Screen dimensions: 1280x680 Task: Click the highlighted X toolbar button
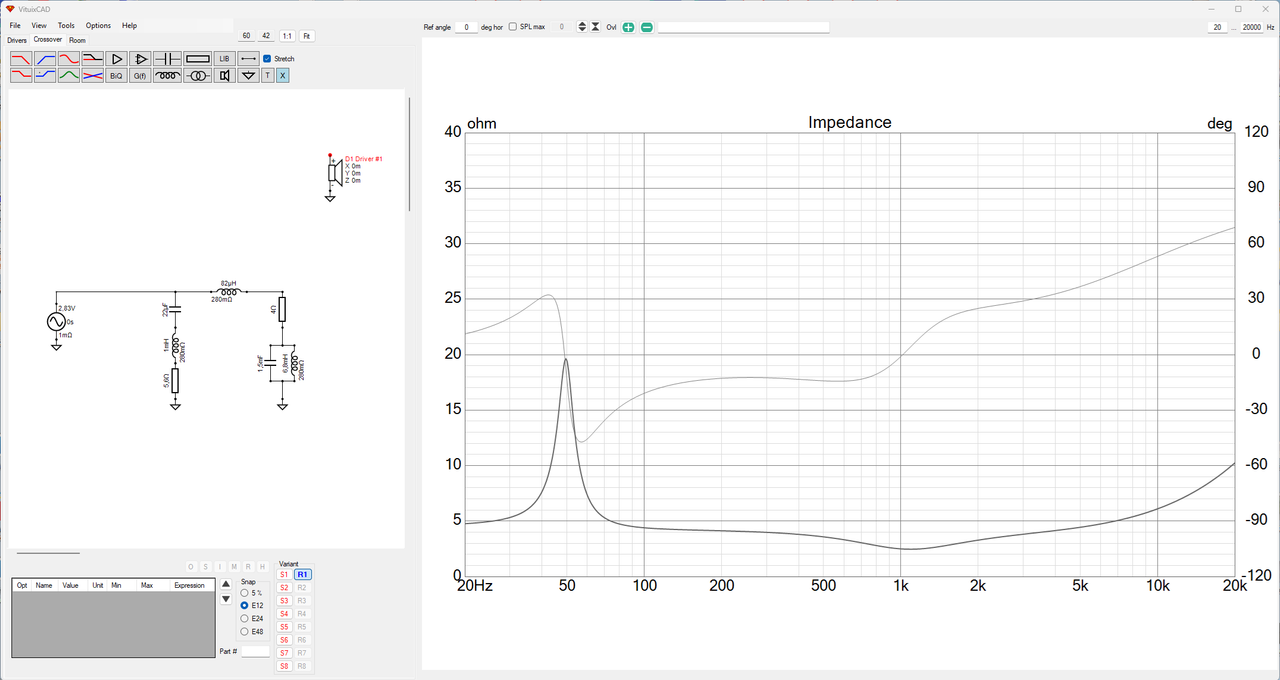click(282, 75)
